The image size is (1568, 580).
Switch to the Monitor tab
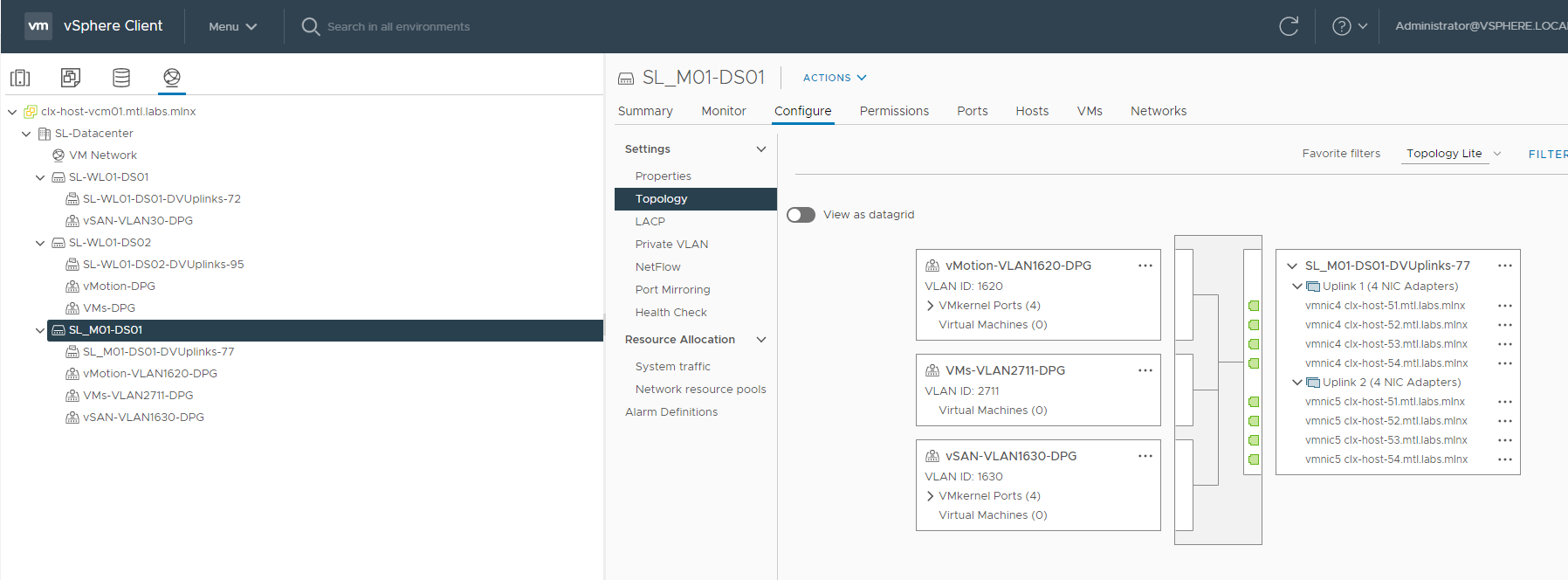point(724,111)
